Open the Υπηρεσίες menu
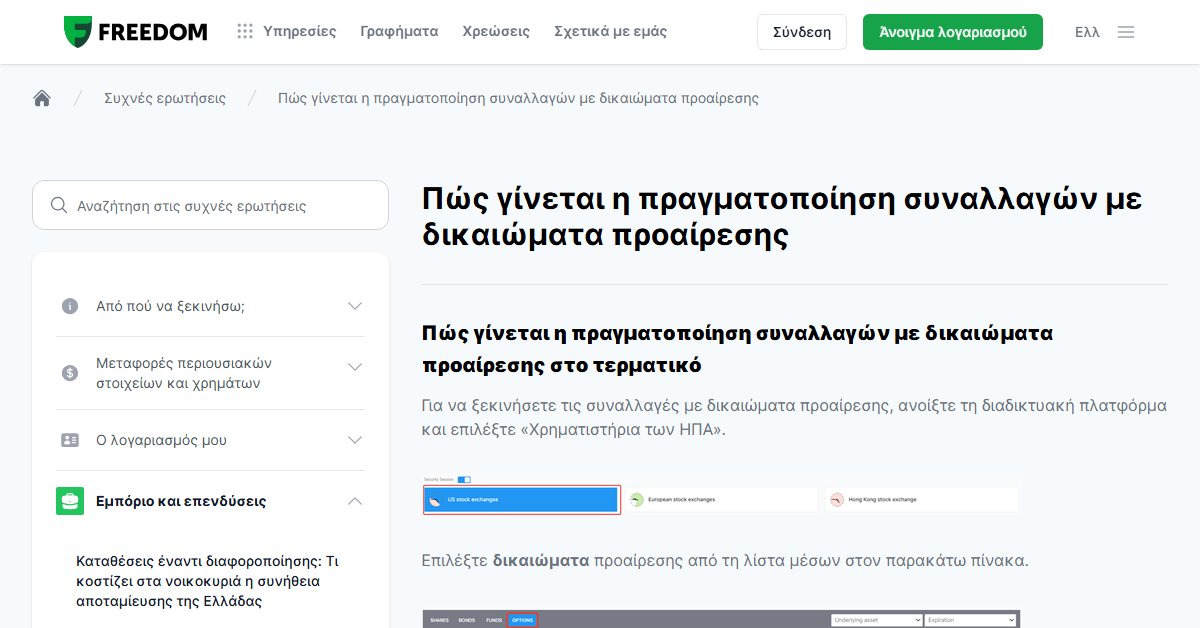The height and width of the screenshot is (628, 1200). tap(299, 31)
